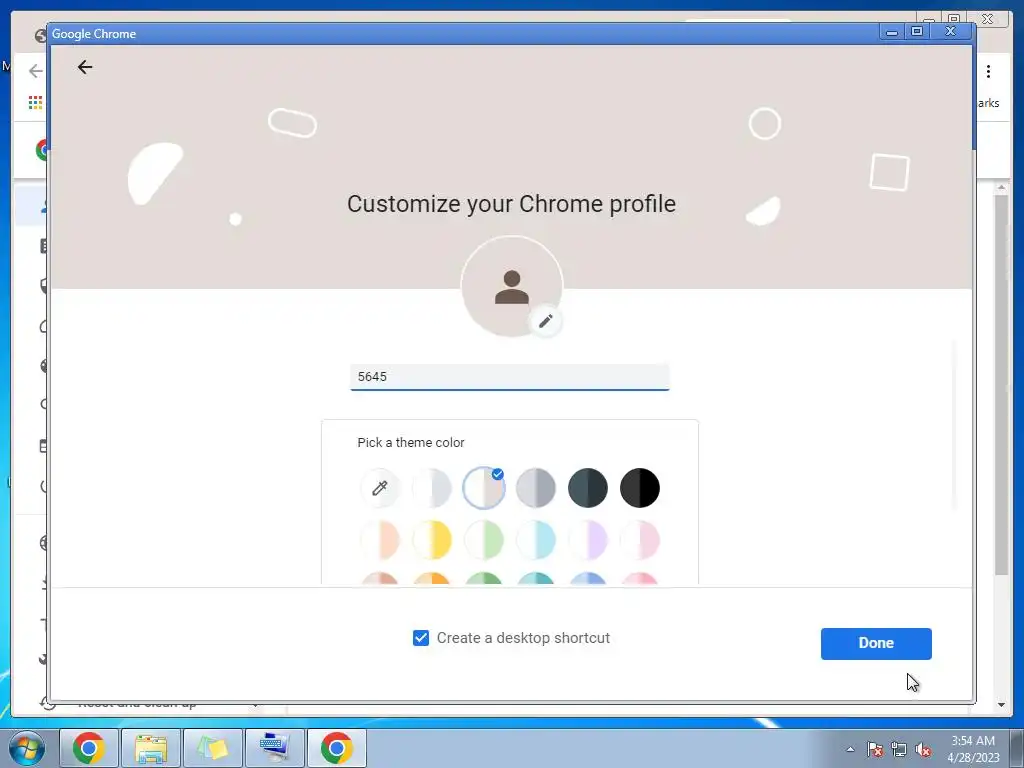
Task: Choose the cool grey theme color
Action: [x=536, y=488]
